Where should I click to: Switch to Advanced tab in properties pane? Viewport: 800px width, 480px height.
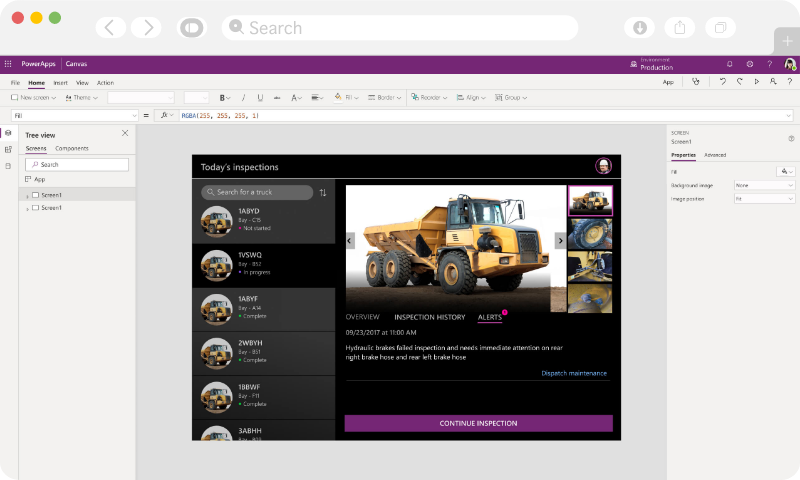coord(715,155)
